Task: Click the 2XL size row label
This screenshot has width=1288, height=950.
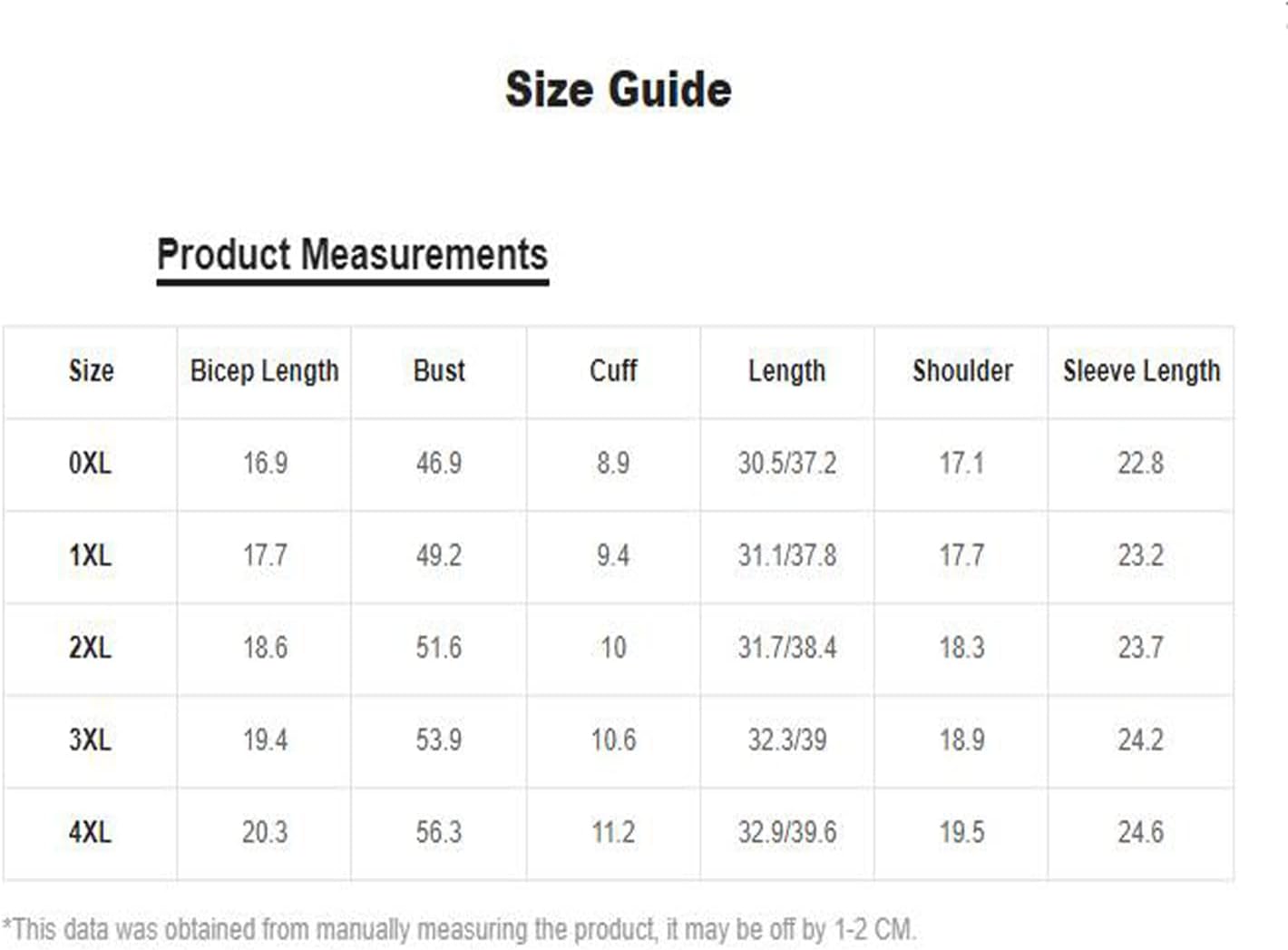Action: (90, 648)
